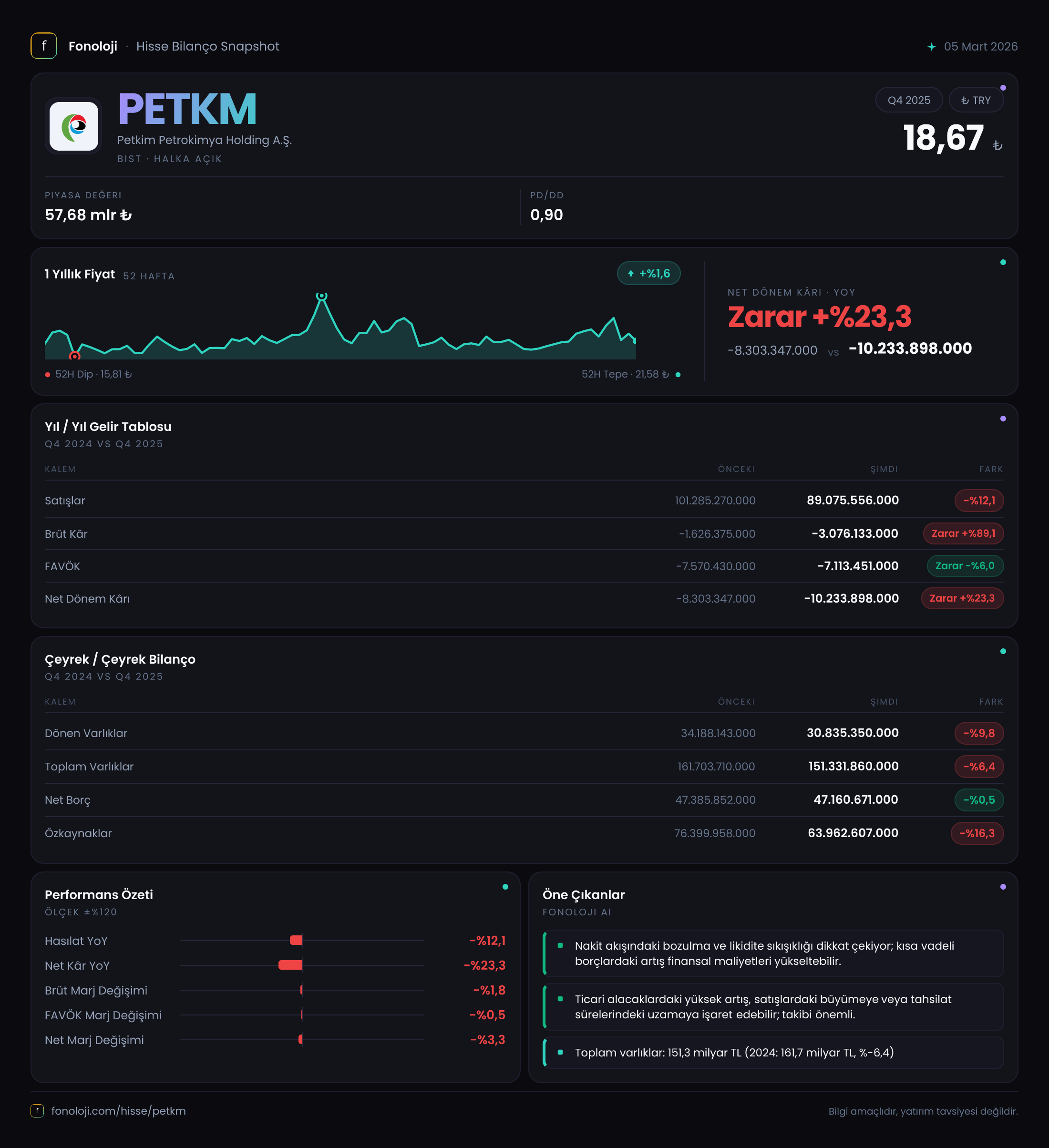Click Satışlar previous value 101.285.270.000
Viewport: 1049px width, 1148px height.
coord(715,501)
